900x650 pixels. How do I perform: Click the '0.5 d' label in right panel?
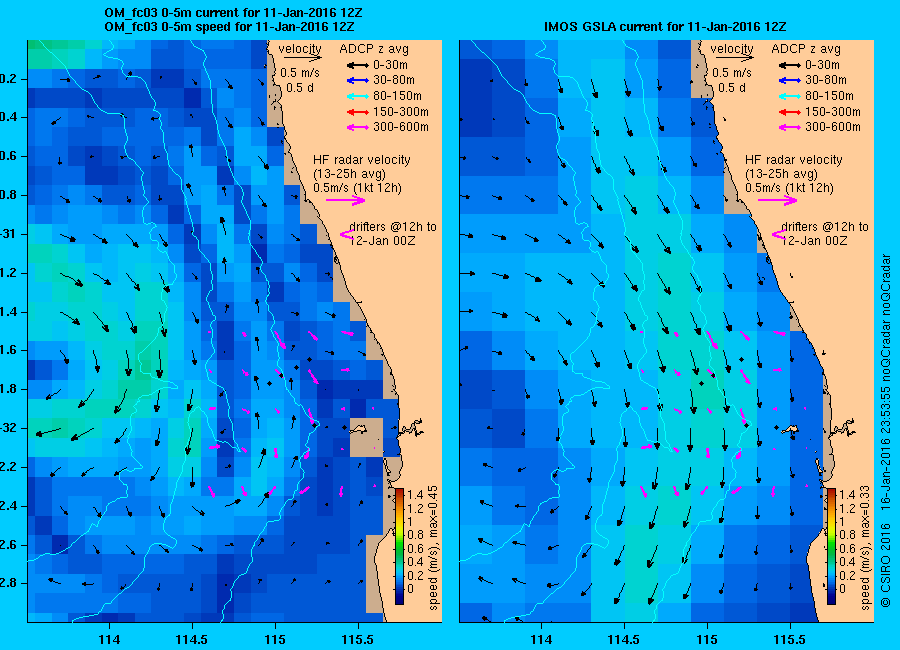732,88
